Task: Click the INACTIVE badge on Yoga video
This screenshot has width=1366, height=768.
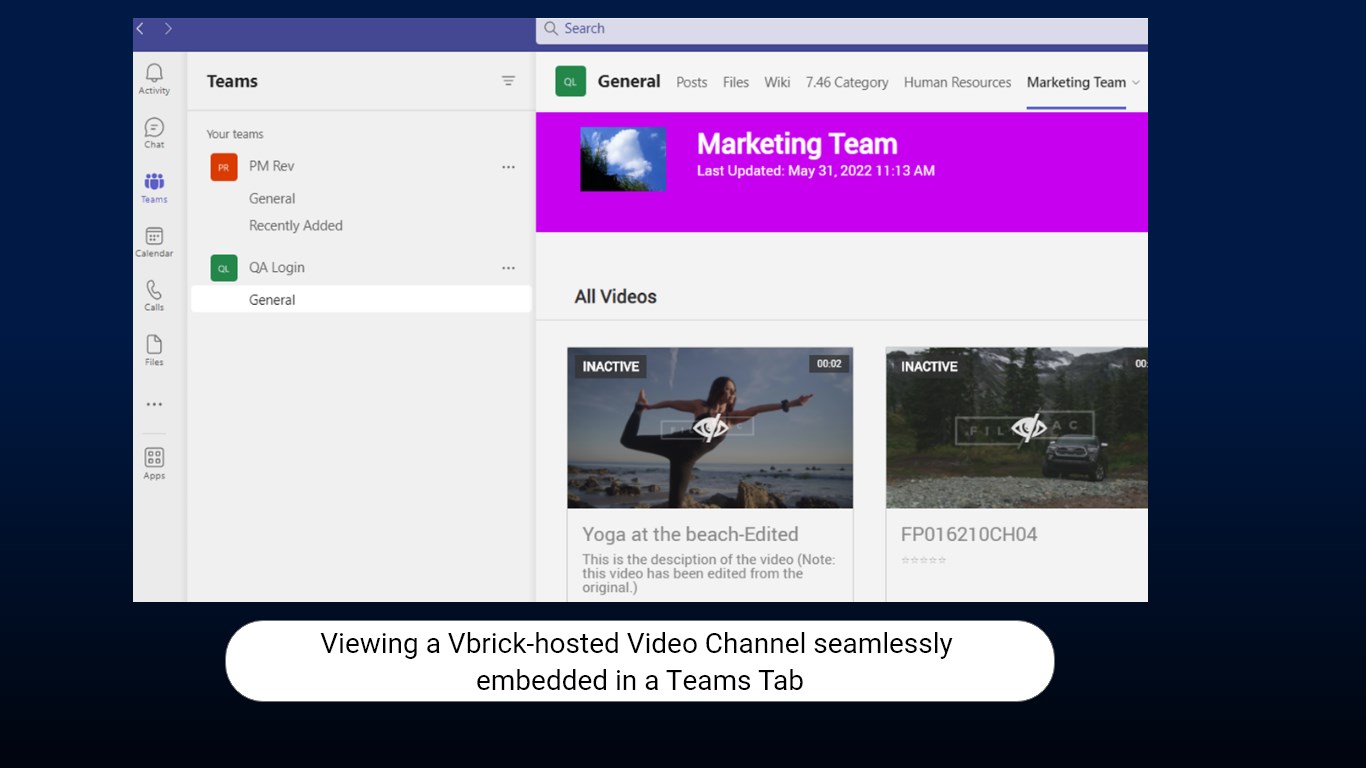Action: 611,367
